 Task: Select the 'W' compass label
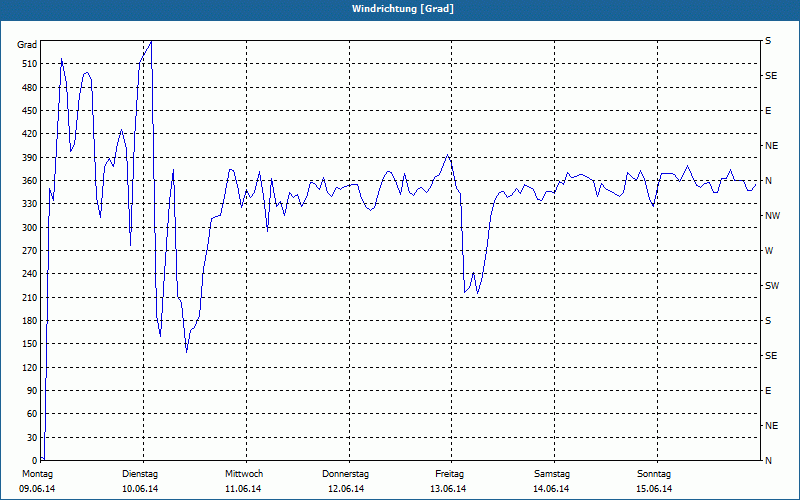(769, 251)
